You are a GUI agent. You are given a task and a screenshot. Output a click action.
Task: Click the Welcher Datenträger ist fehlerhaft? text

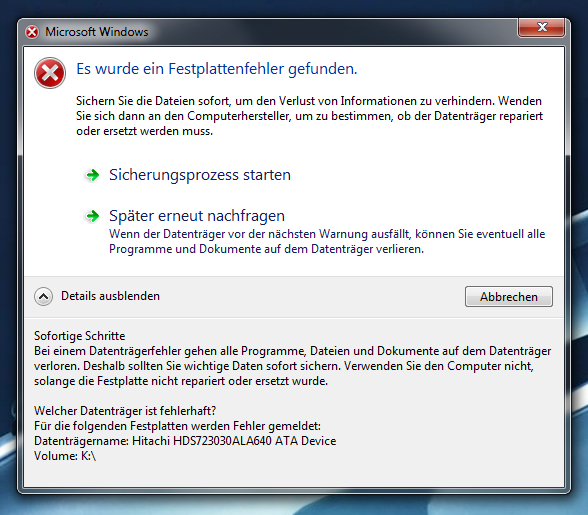pos(125,411)
